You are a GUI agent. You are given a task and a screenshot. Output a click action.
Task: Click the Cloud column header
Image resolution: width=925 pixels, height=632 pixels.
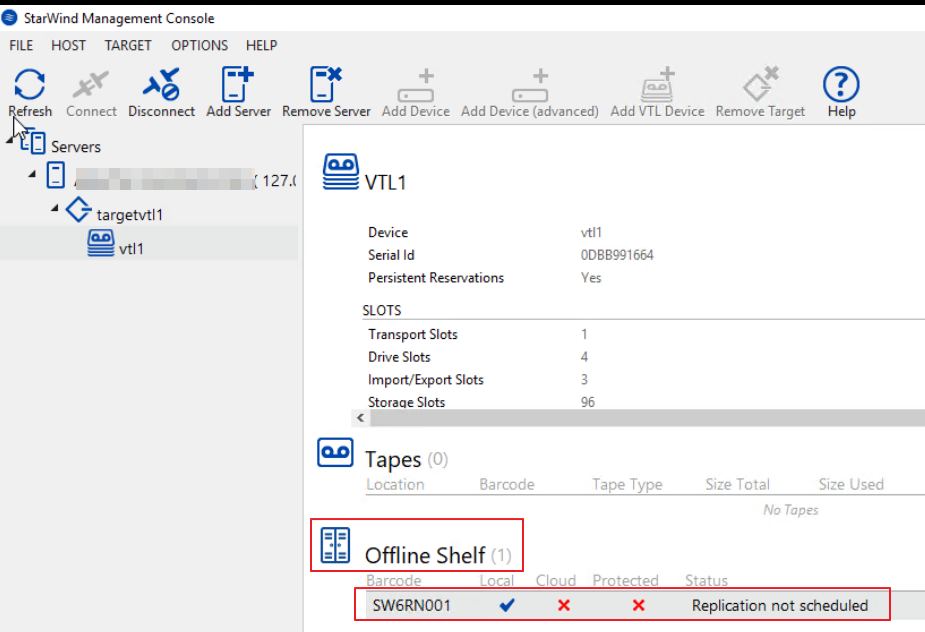coord(556,580)
